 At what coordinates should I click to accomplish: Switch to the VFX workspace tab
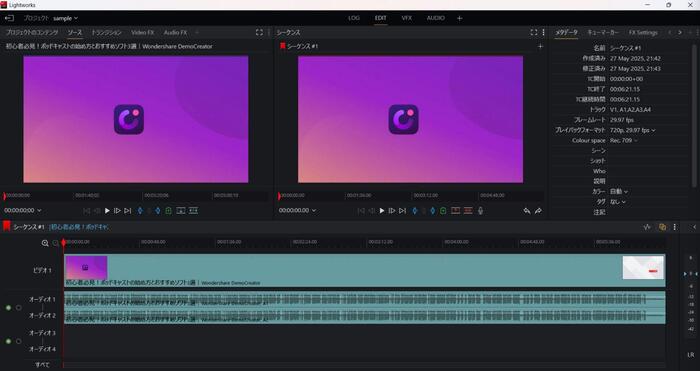[407, 18]
